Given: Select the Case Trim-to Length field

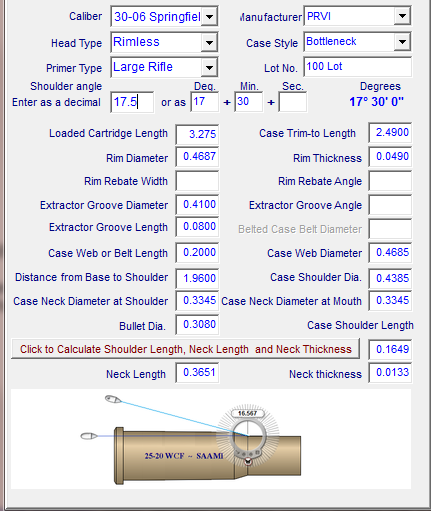Looking at the screenshot, I should coord(390,133).
